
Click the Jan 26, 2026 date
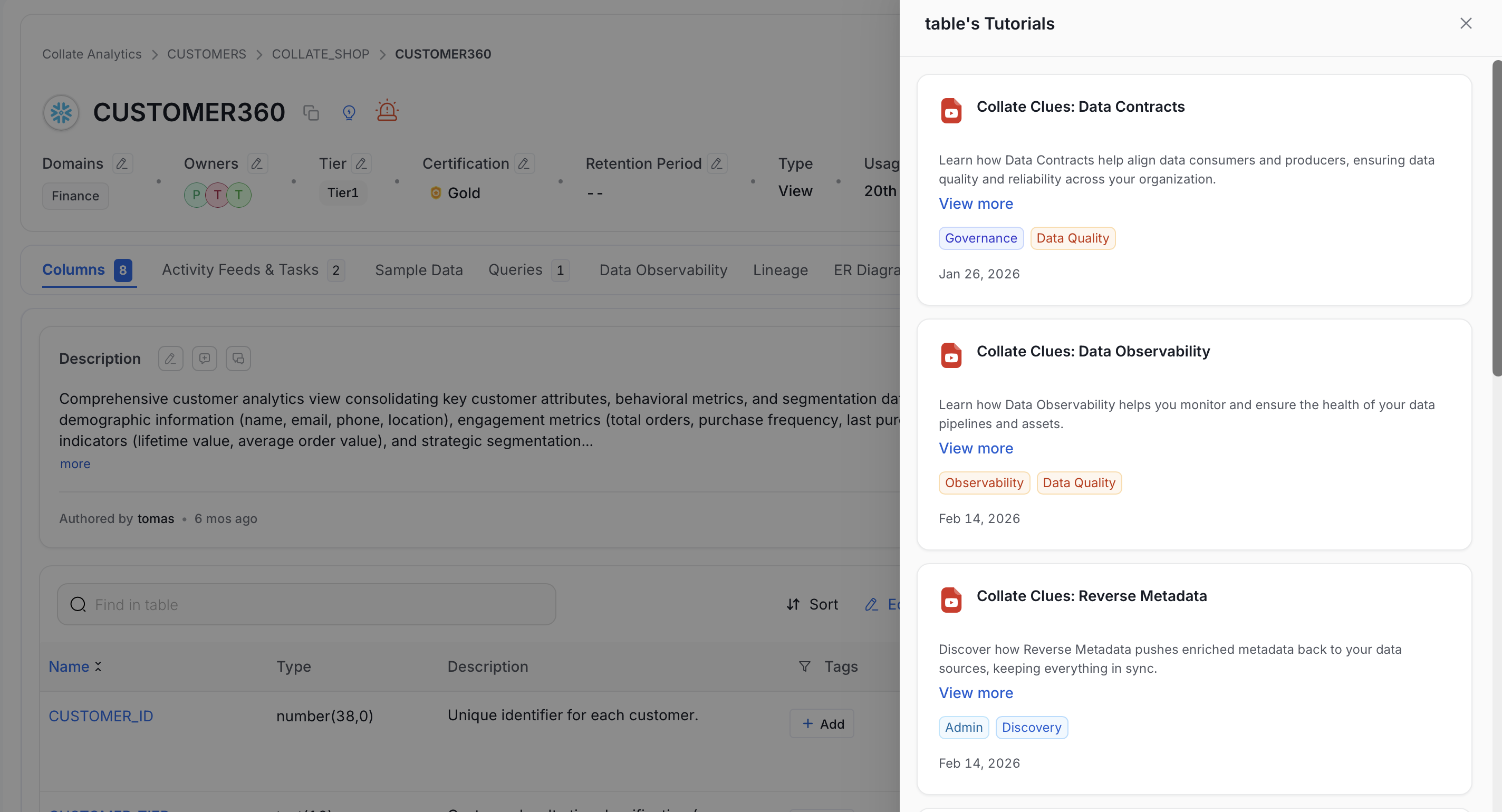979,274
